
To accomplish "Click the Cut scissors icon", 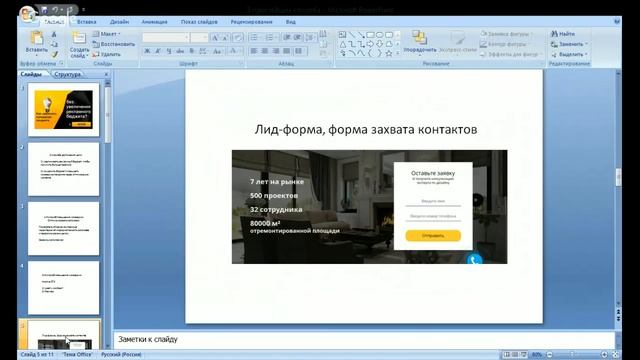I will pos(54,35).
